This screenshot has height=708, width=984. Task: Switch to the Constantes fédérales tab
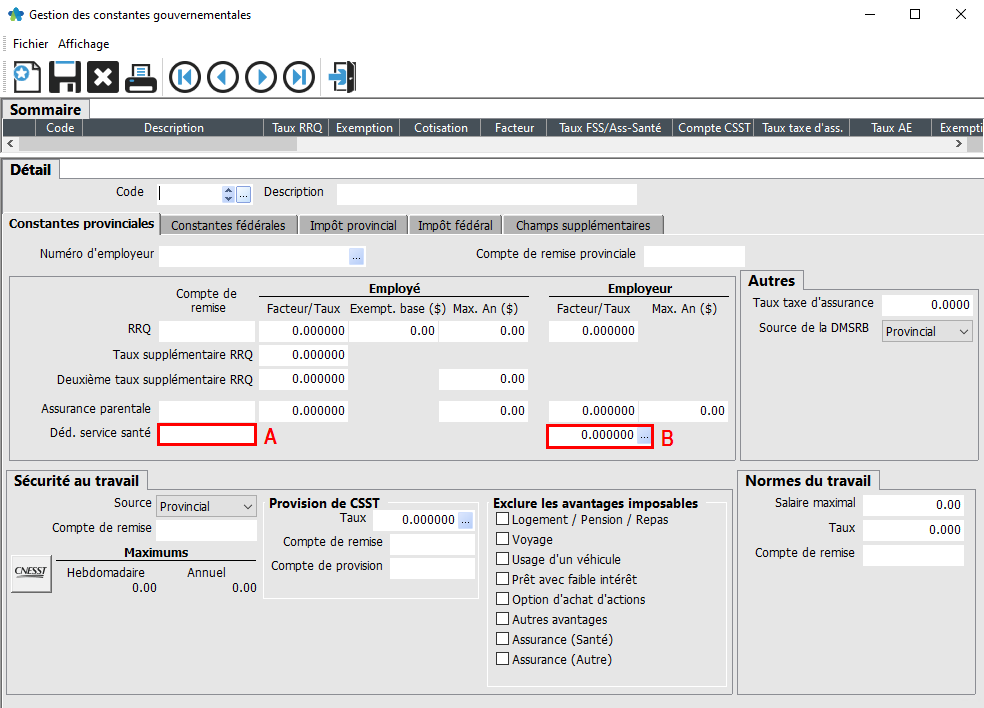tap(228, 225)
